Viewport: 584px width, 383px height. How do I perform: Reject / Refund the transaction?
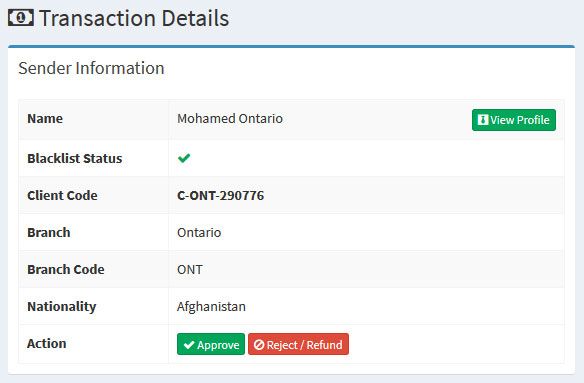[298, 344]
